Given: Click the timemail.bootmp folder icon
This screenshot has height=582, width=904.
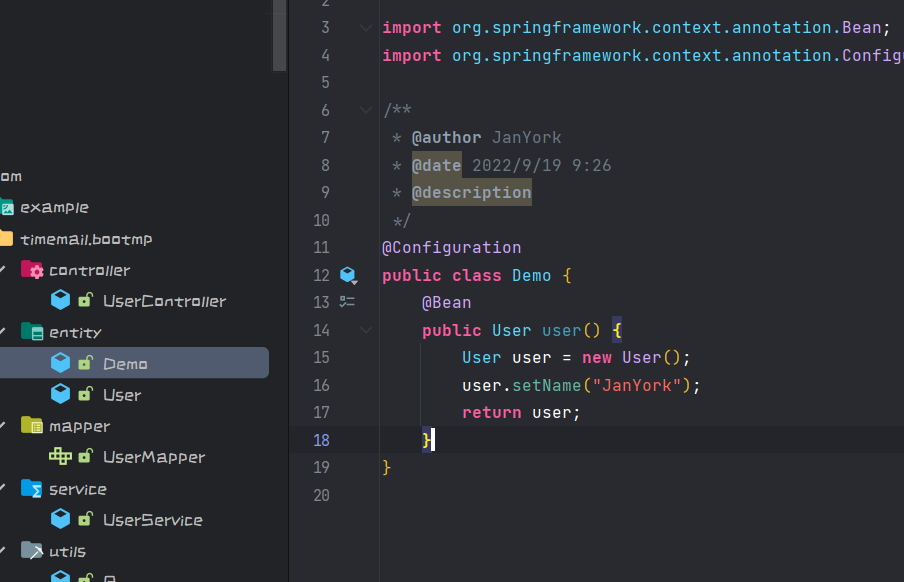Looking at the screenshot, I should [7, 238].
